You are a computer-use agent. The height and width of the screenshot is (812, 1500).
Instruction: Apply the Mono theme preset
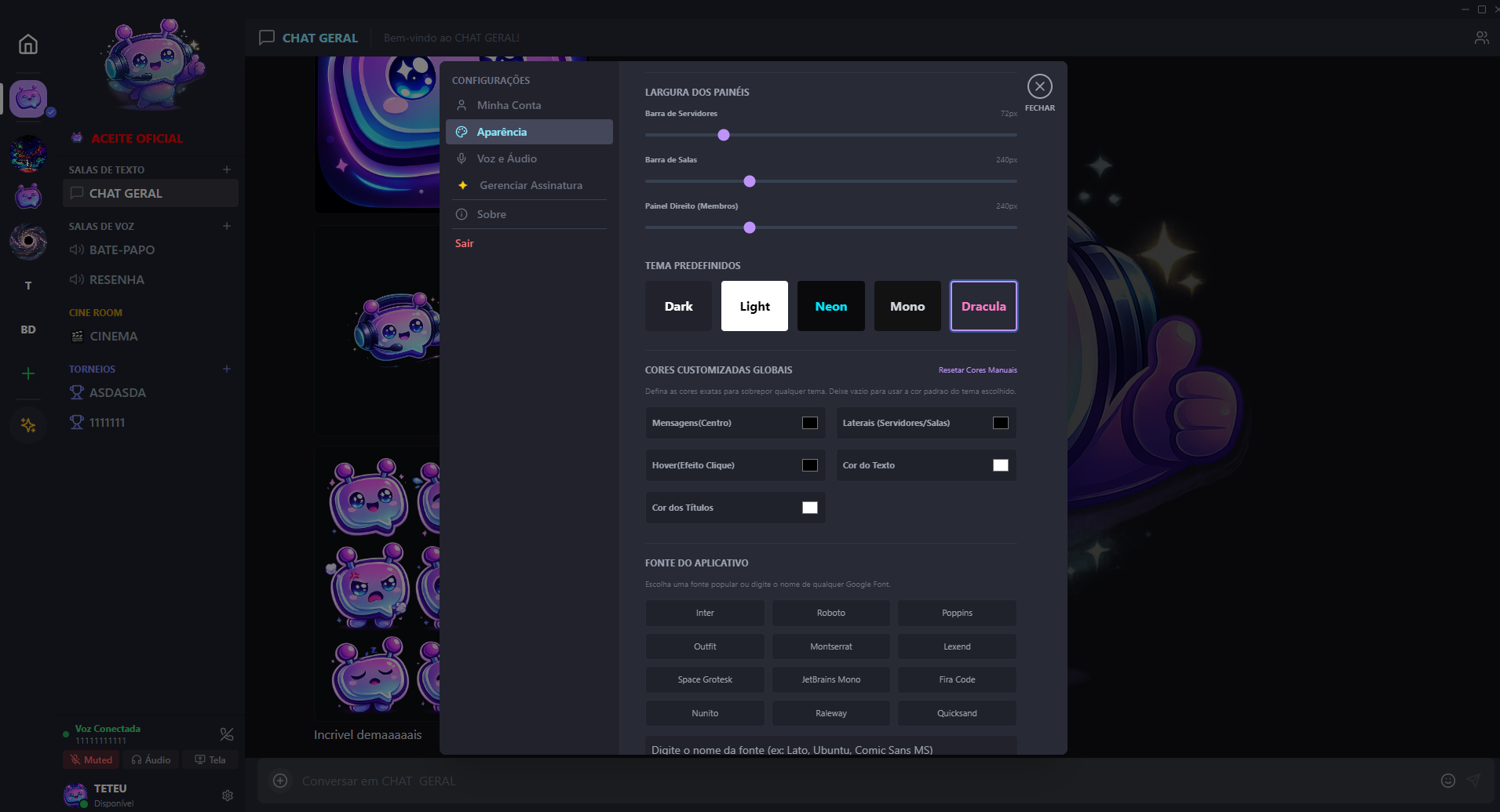coord(907,306)
